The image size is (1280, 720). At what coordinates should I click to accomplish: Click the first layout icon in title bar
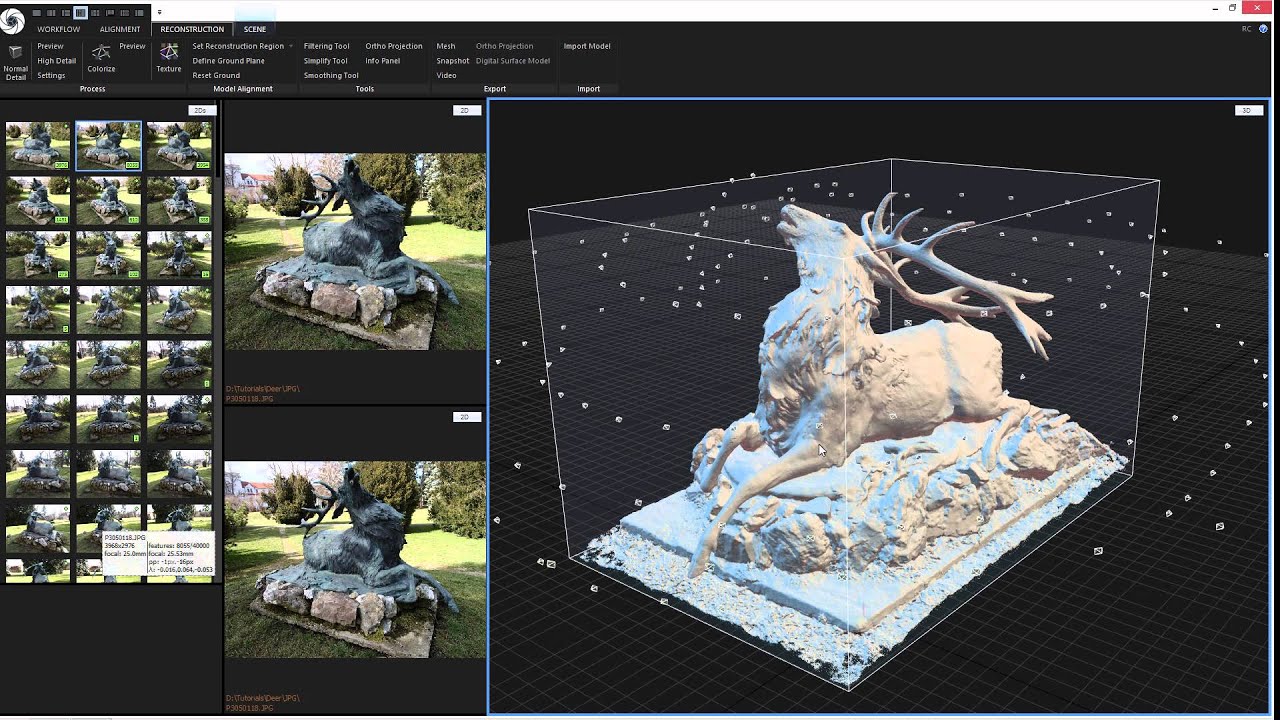(37, 13)
